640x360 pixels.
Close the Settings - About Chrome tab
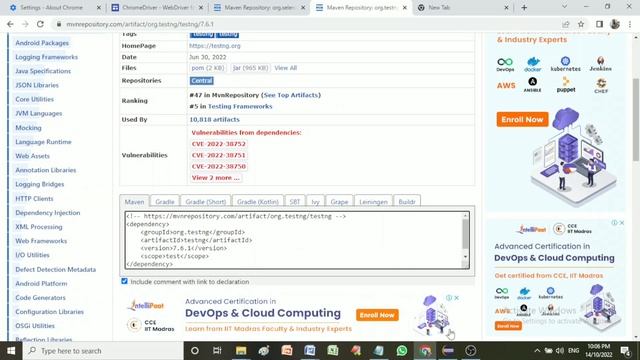pos(99,7)
